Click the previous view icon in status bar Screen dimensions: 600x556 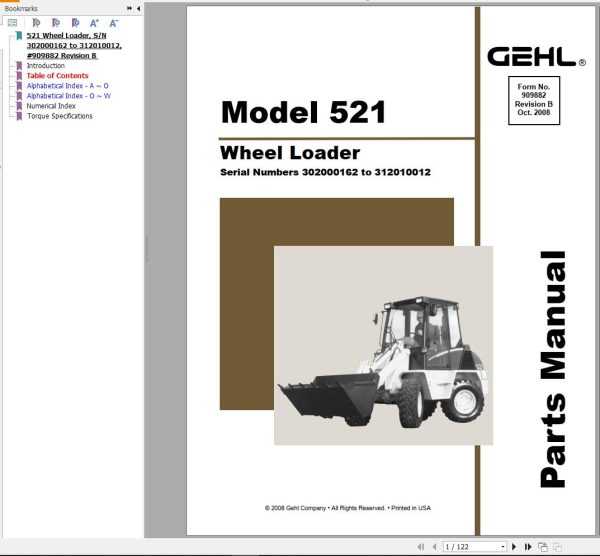(543, 547)
